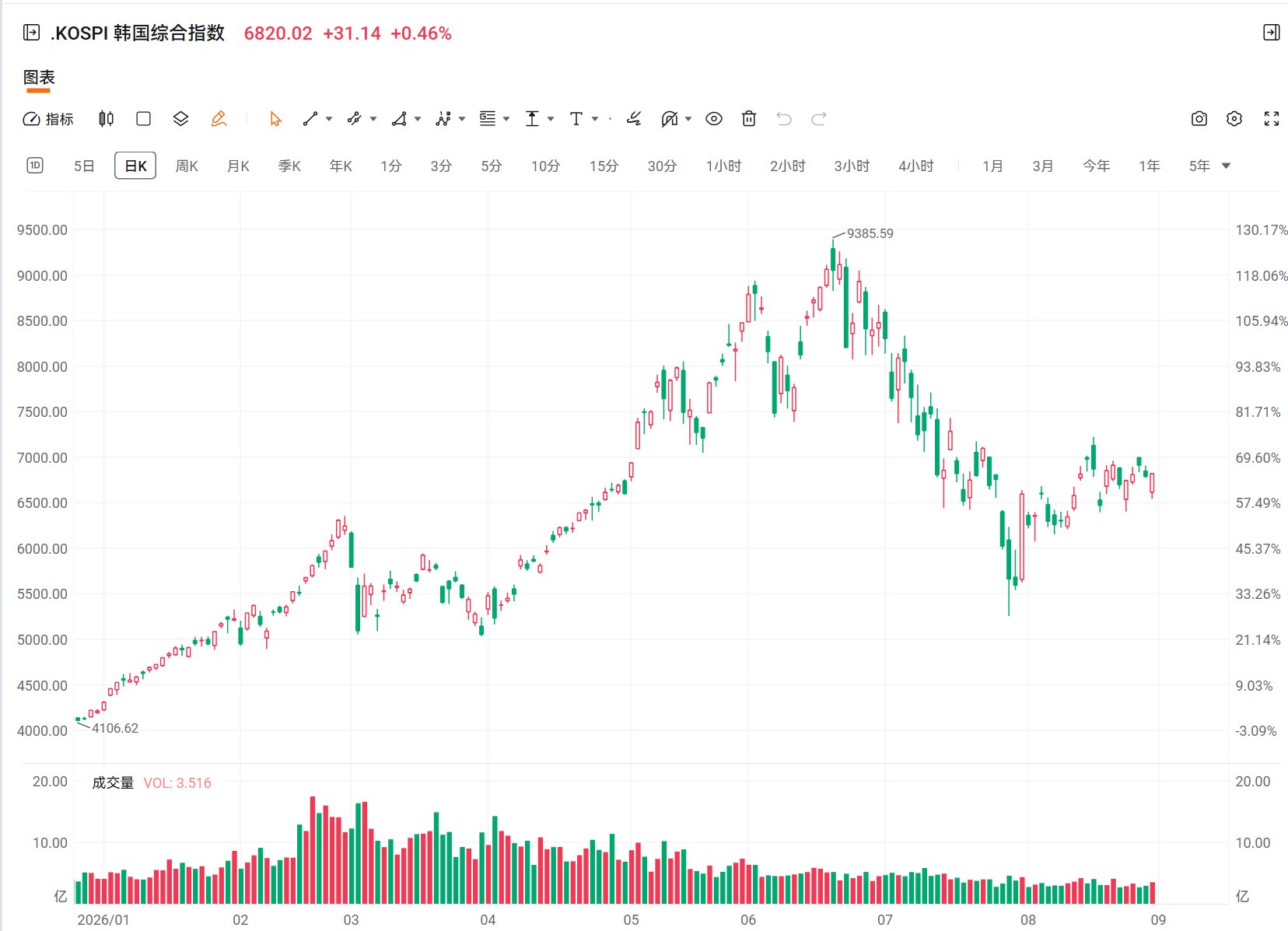Toggle the 1D interval icon

pos(35,165)
